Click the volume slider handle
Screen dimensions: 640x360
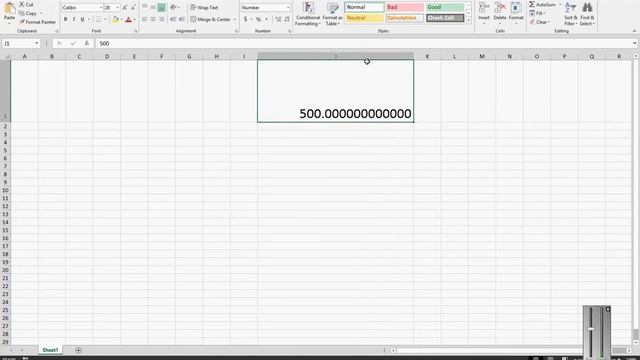click(591, 329)
